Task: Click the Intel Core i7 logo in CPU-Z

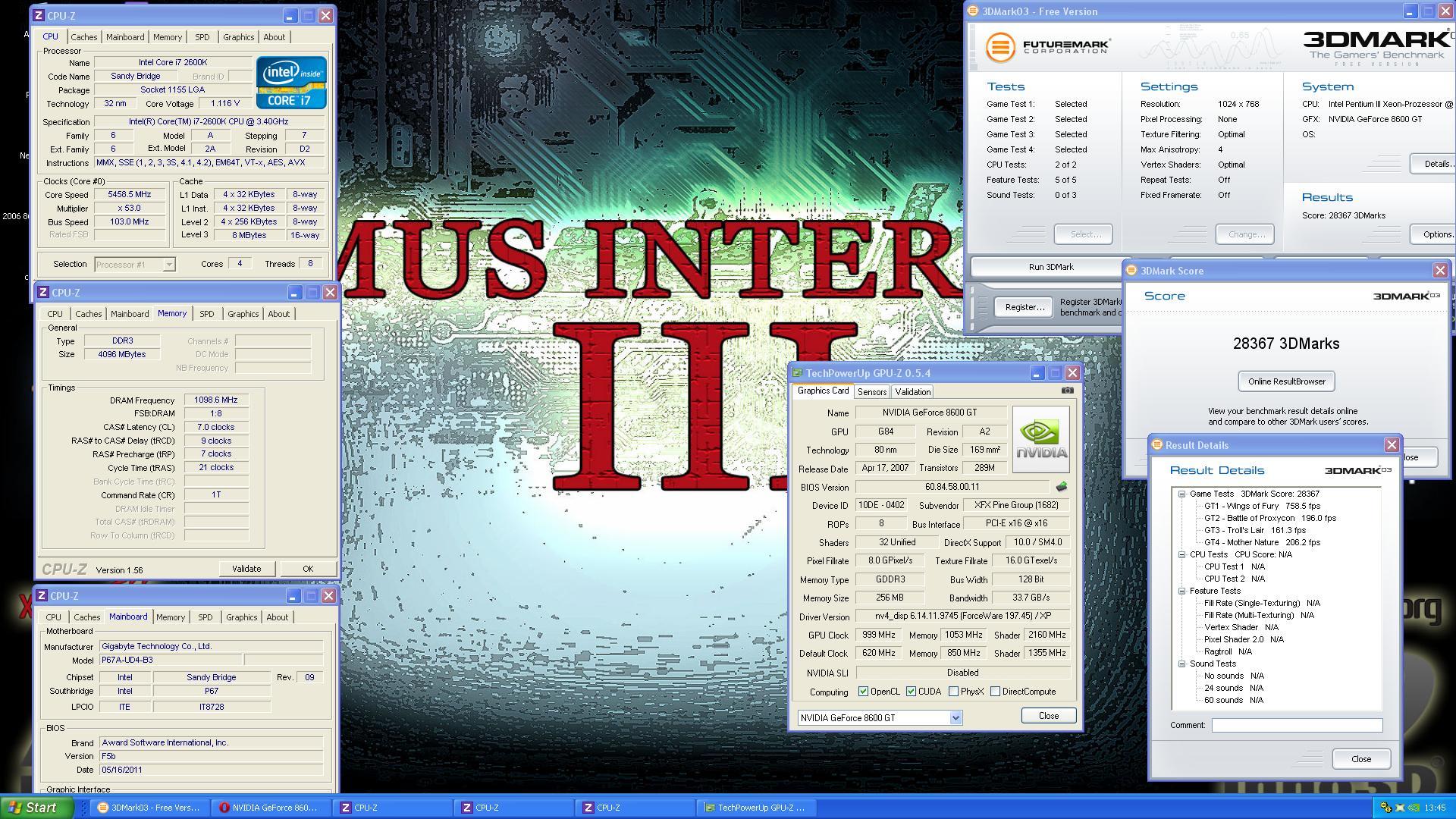Action: click(x=291, y=82)
